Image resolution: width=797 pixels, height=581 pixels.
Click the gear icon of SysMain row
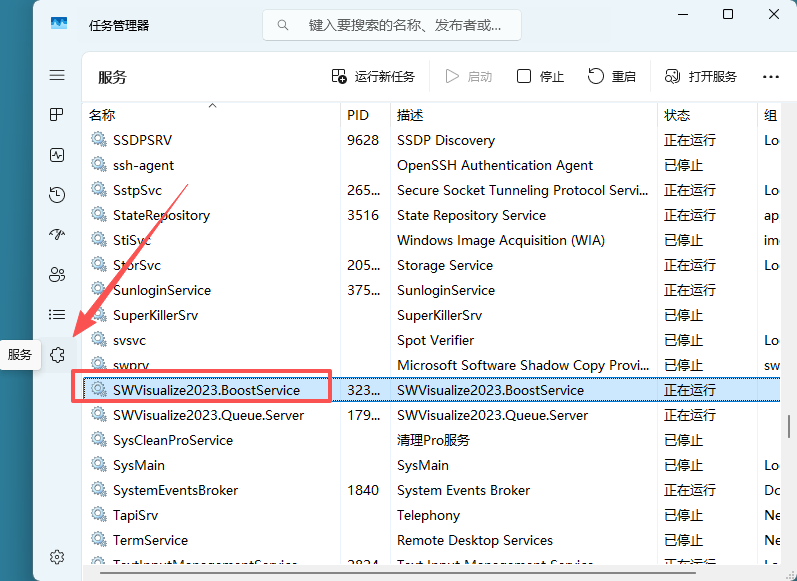point(99,464)
